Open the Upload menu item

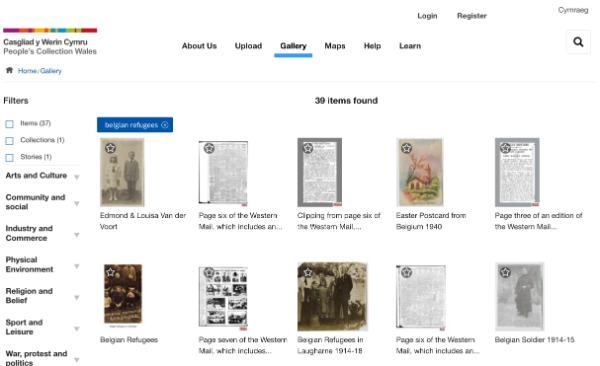tap(248, 46)
